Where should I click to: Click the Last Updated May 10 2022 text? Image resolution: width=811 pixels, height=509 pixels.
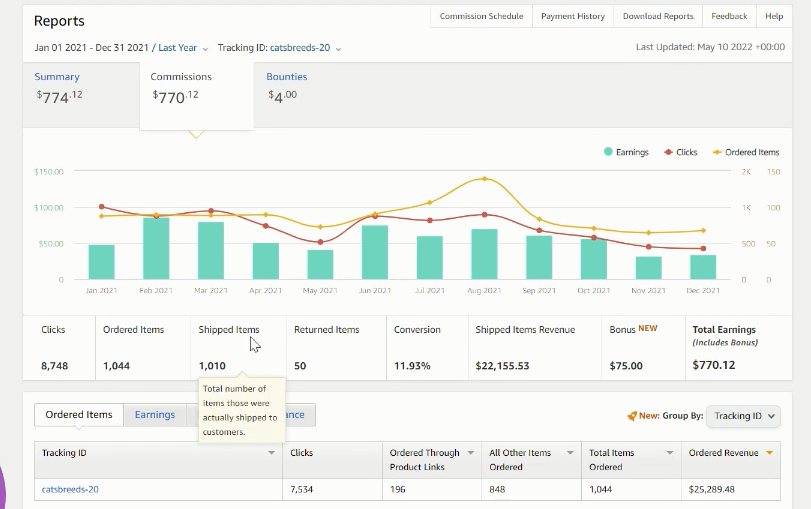tap(710, 47)
